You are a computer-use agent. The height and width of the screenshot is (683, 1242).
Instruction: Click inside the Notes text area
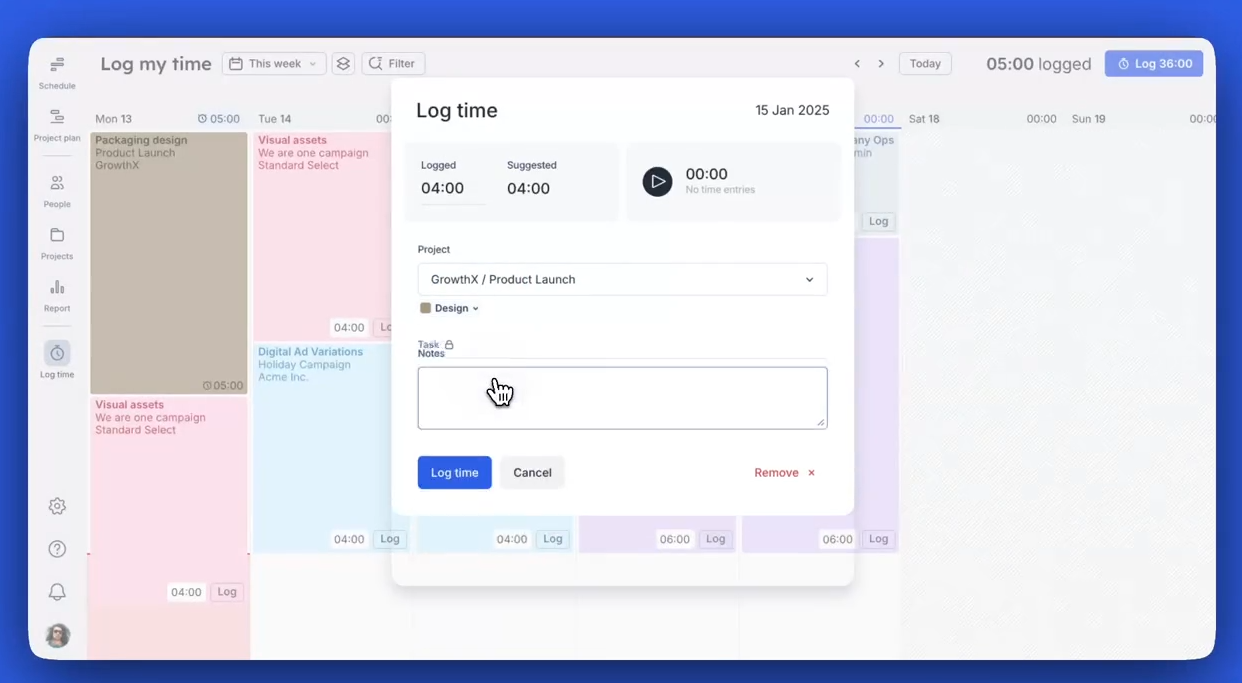622,398
